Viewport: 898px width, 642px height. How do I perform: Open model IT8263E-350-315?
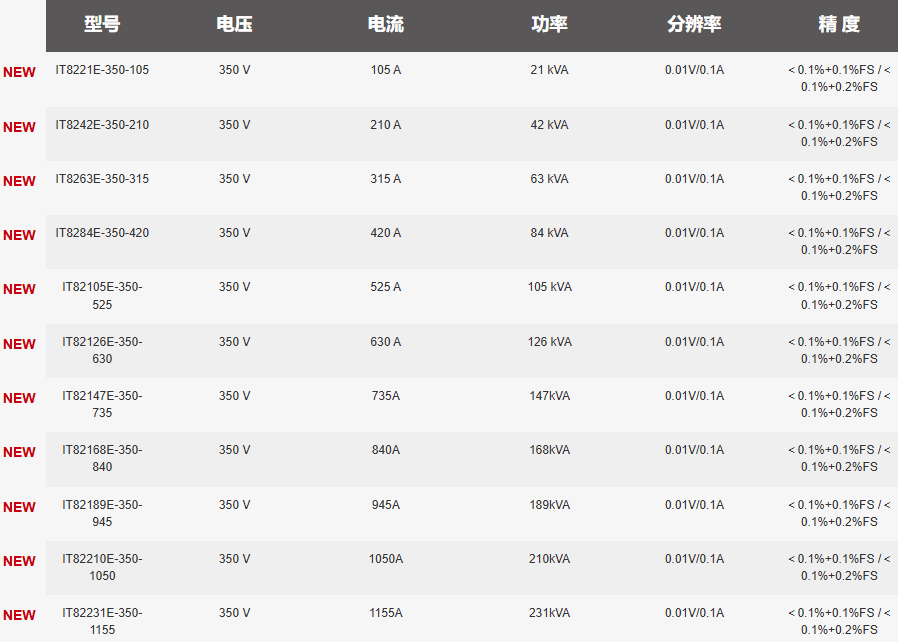(x=102, y=179)
